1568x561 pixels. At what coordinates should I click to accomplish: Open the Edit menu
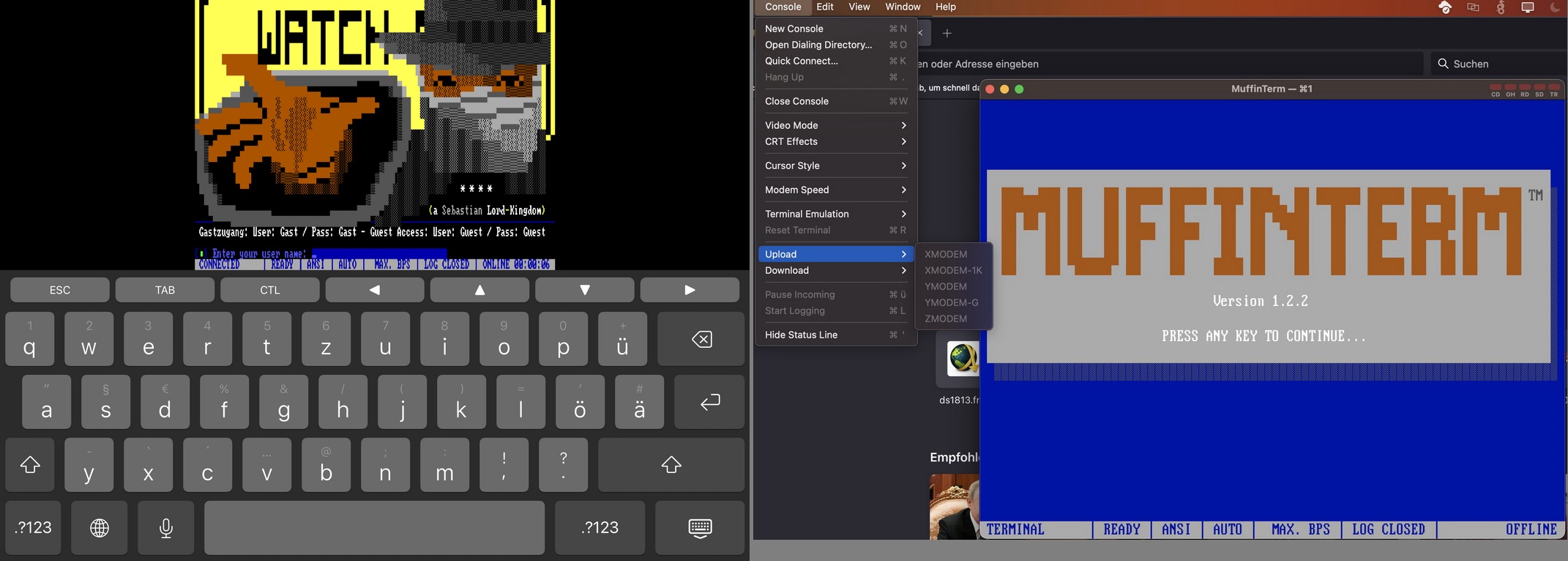(x=825, y=7)
